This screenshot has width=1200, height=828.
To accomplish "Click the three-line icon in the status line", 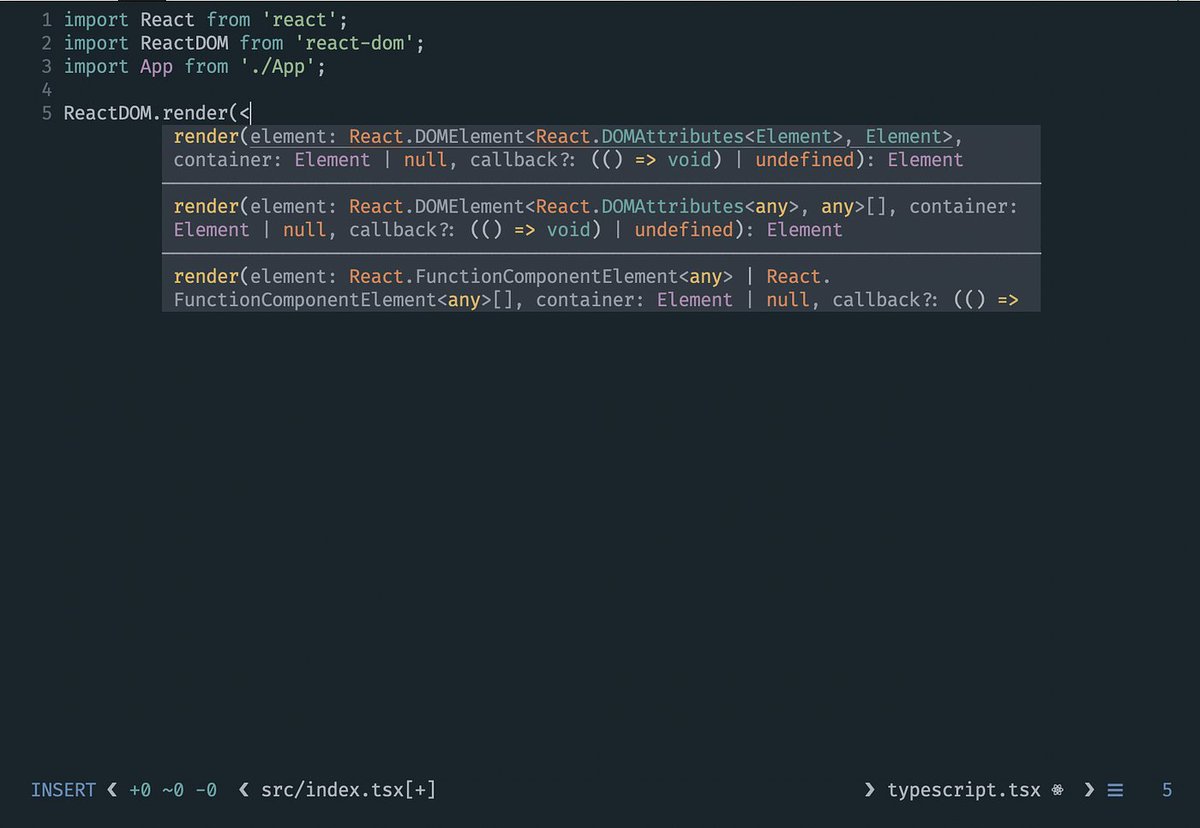I will 1115,790.
